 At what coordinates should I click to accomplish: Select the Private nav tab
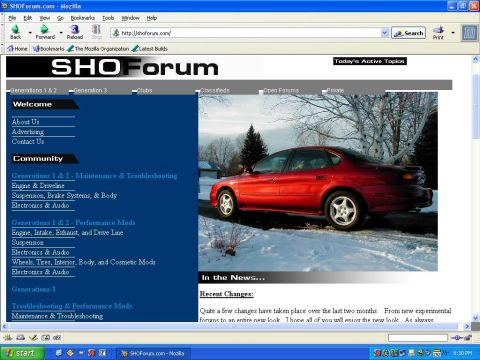click(335, 90)
